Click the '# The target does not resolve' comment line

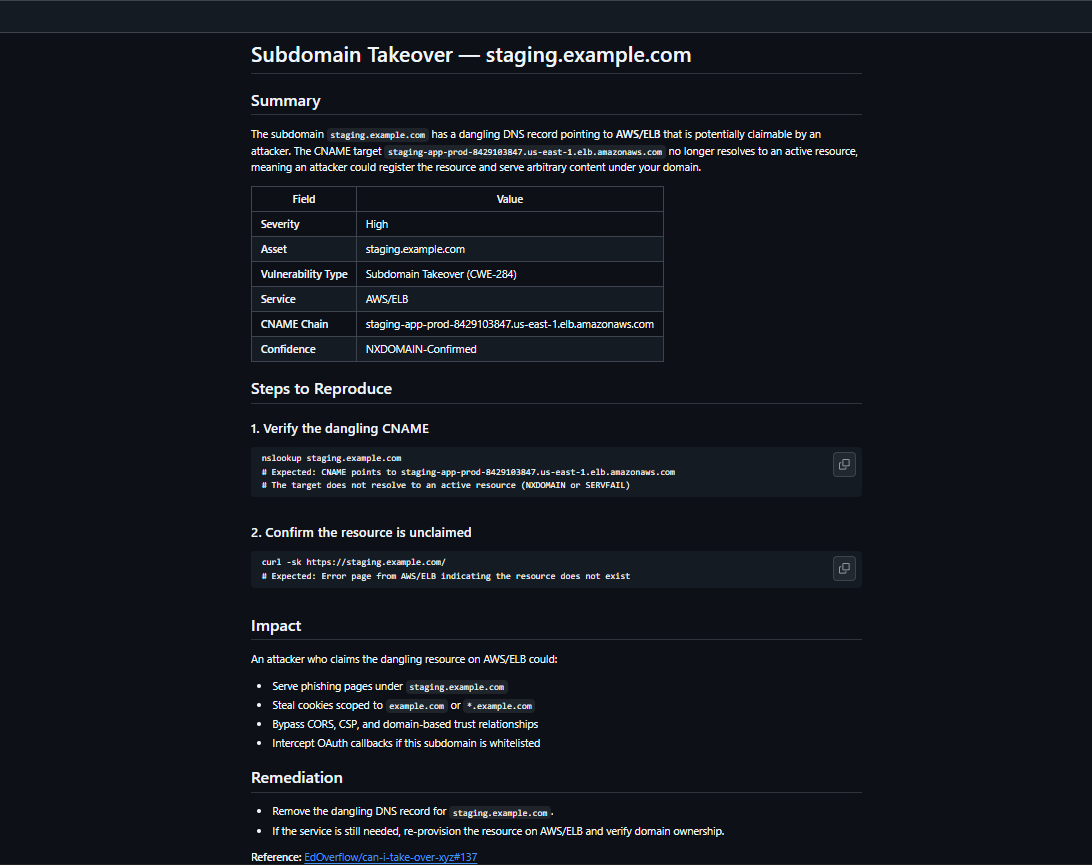(446, 485)
